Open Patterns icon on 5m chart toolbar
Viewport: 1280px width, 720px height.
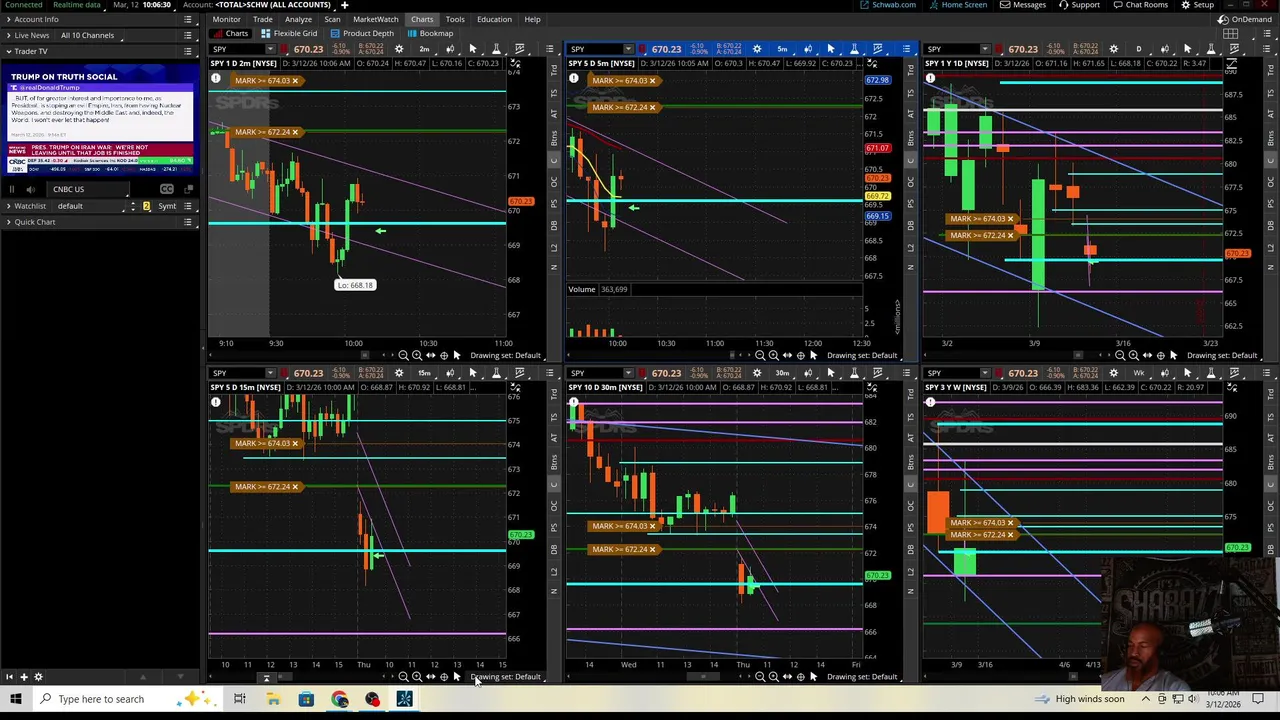(x=878, y=49)
